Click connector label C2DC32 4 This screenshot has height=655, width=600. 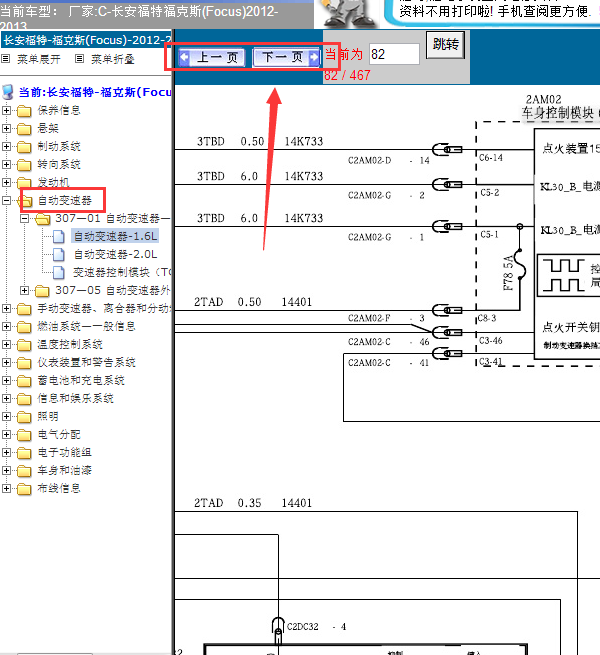coord(316,627)
